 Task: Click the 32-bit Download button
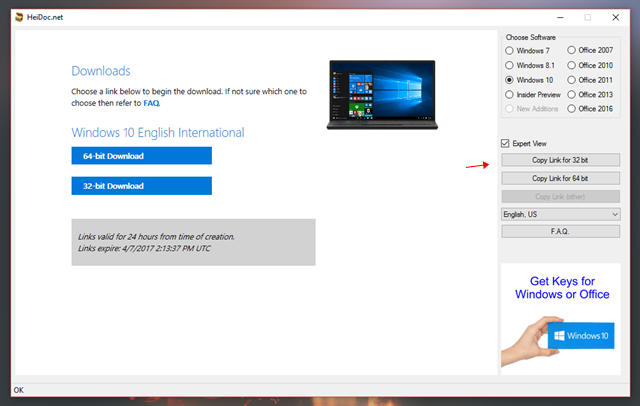(x=141, y=186)
